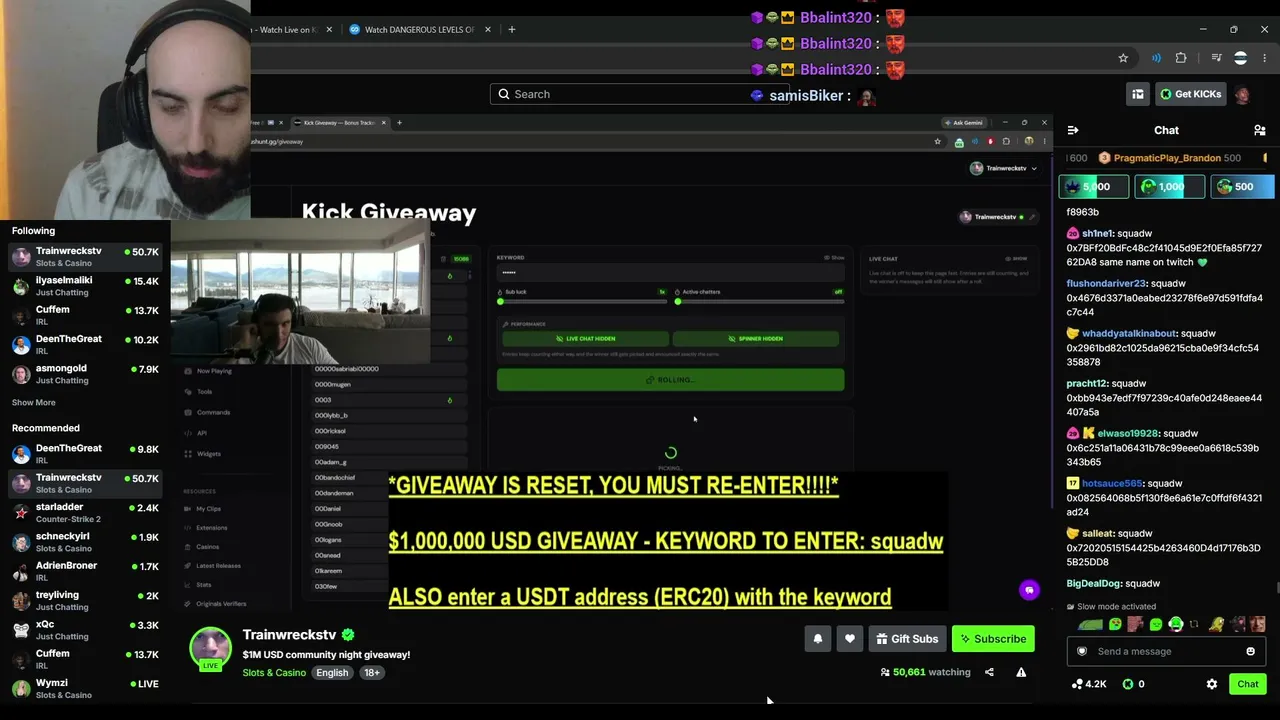The width and height of the screenshot is (1280, 720).
Task: Click the bookmark star in the streamed browser
Action: point(937,141)
